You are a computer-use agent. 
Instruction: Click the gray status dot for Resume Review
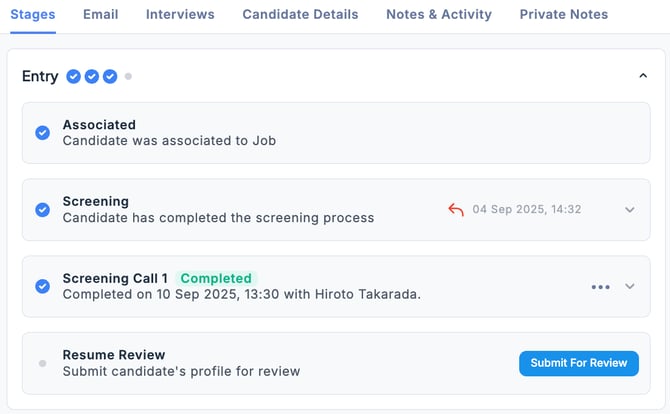pyautogui.click(x=42, y=363)
